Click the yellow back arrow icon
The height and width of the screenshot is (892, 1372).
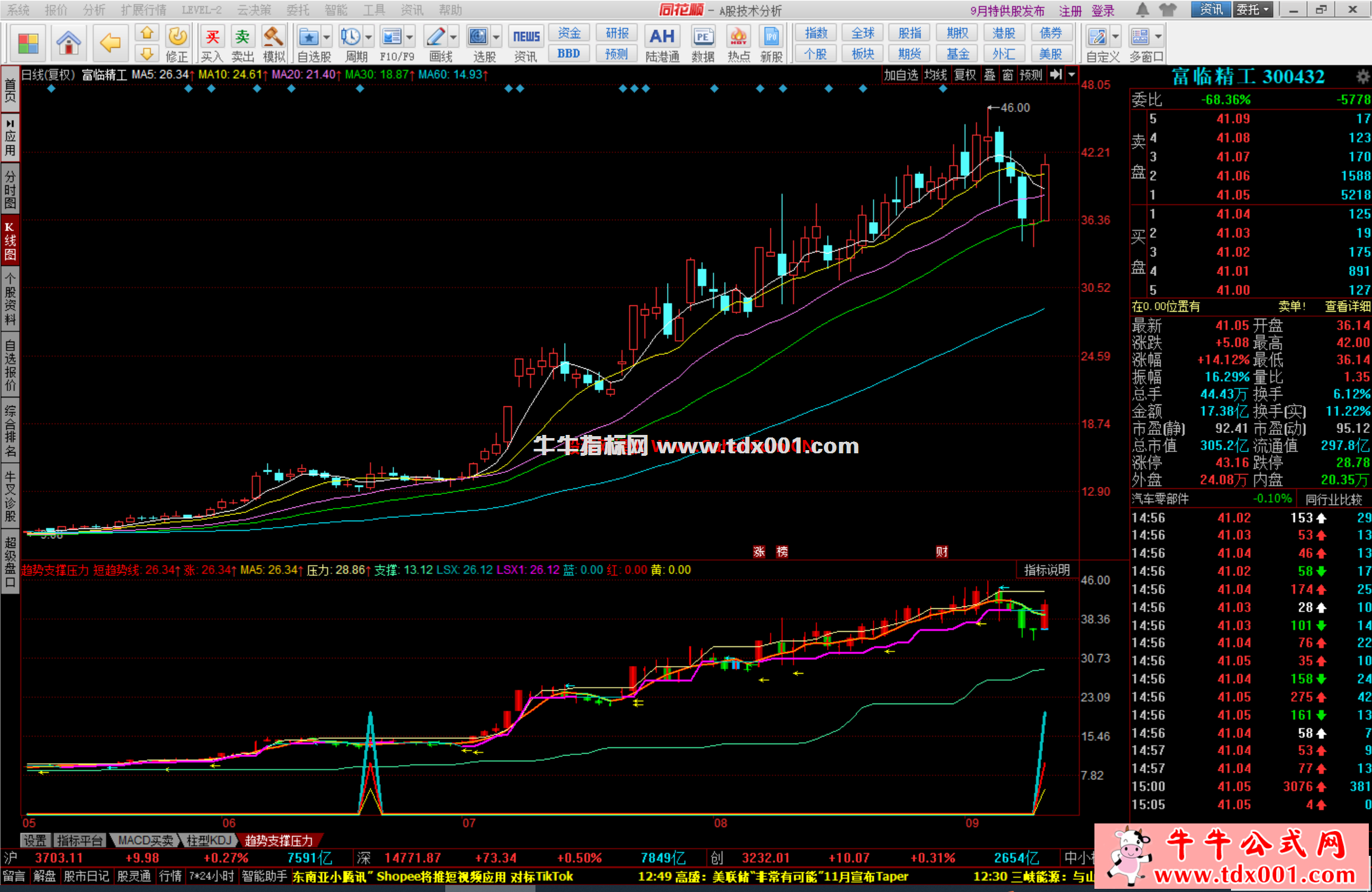coord(110,44)
